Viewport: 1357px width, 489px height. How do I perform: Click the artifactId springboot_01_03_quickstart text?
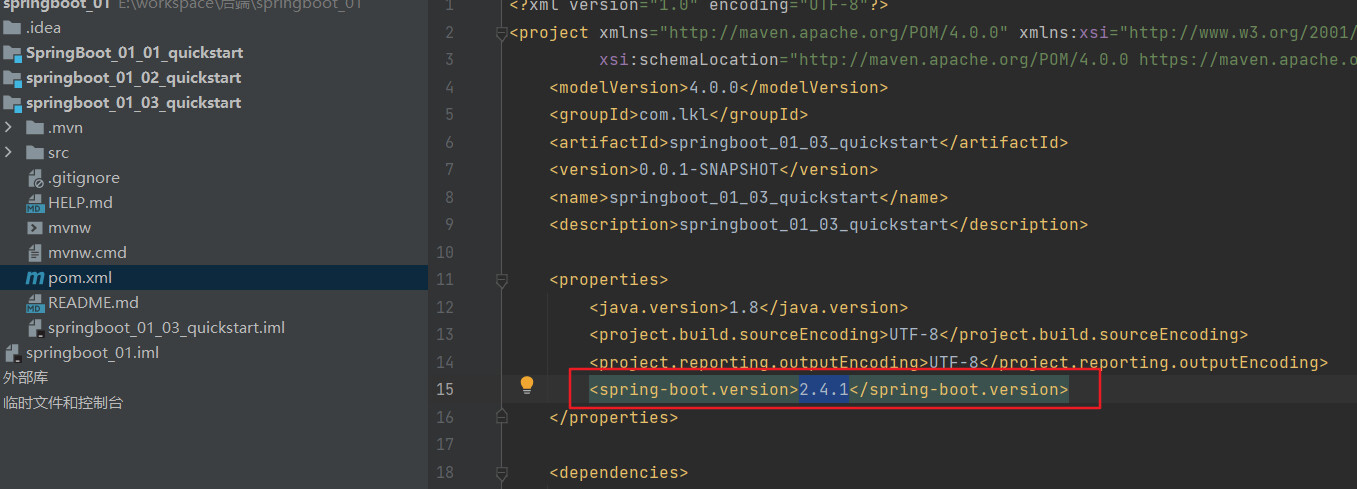click(808, 142)
